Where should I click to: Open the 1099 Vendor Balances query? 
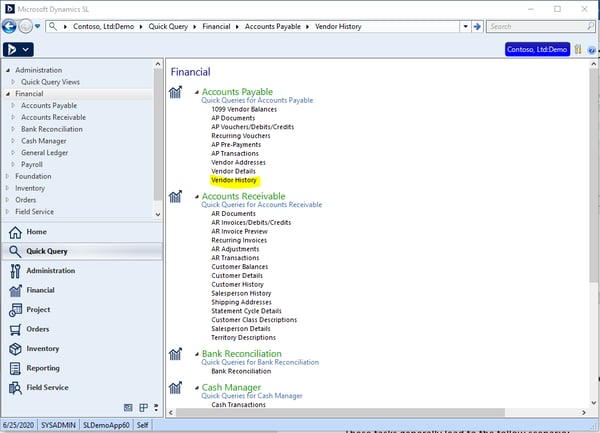[244, 109]
